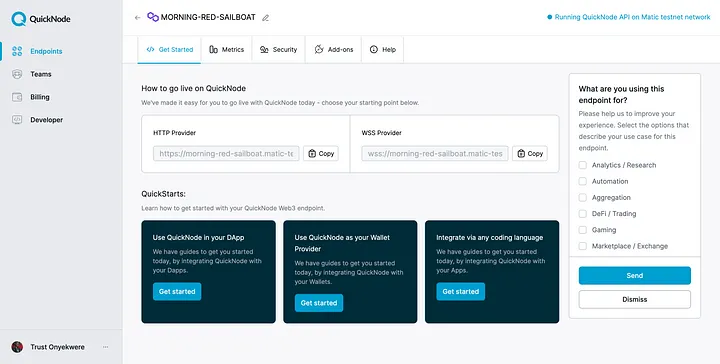The width and height of the screenshot is (720, 364).
Task: Click the Billing wallet icon
Action: [17, 97]
